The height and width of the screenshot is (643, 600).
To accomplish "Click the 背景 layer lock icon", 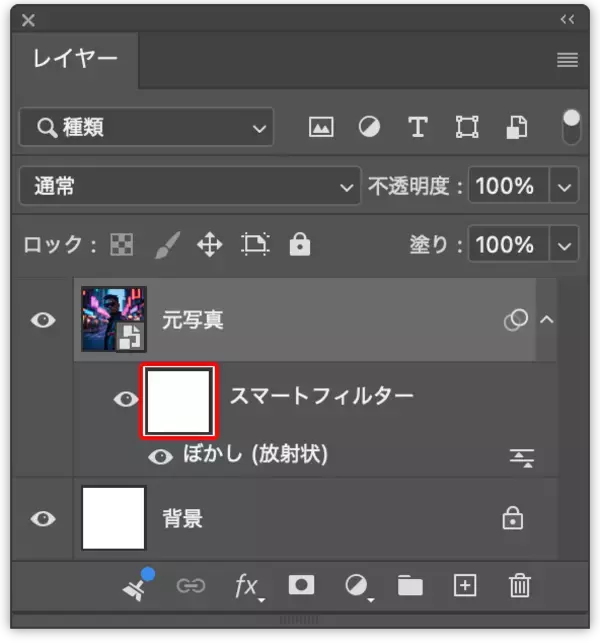I will pos(513,518).
